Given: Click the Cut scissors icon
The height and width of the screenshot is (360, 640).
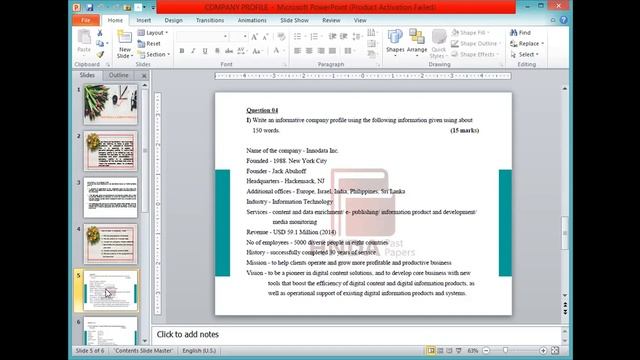Looking at the screenshot, I should coord(100,33).
